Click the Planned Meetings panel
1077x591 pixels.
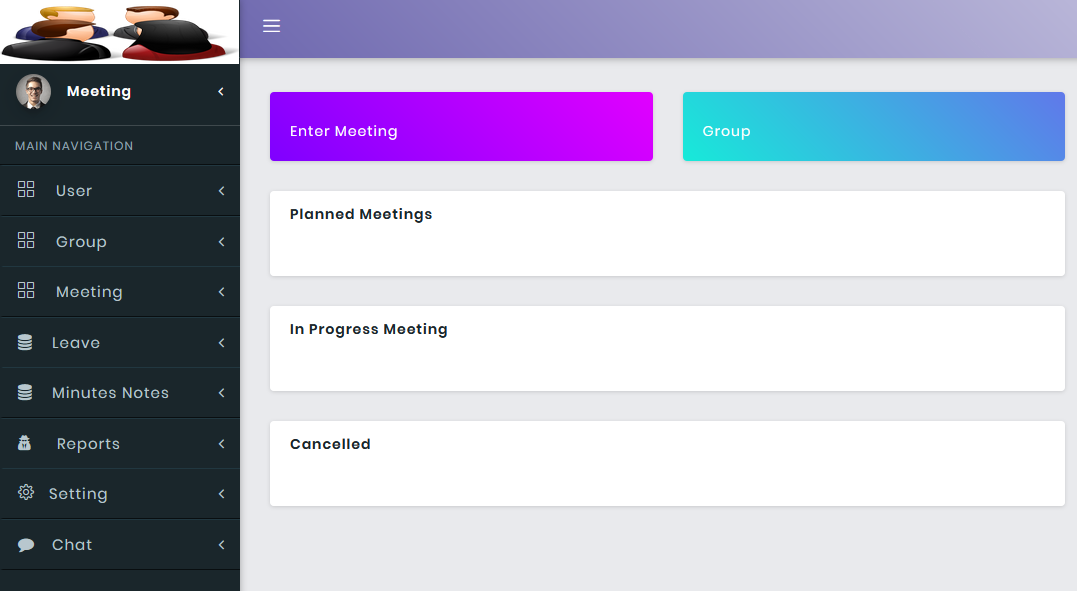click(667, 233)
